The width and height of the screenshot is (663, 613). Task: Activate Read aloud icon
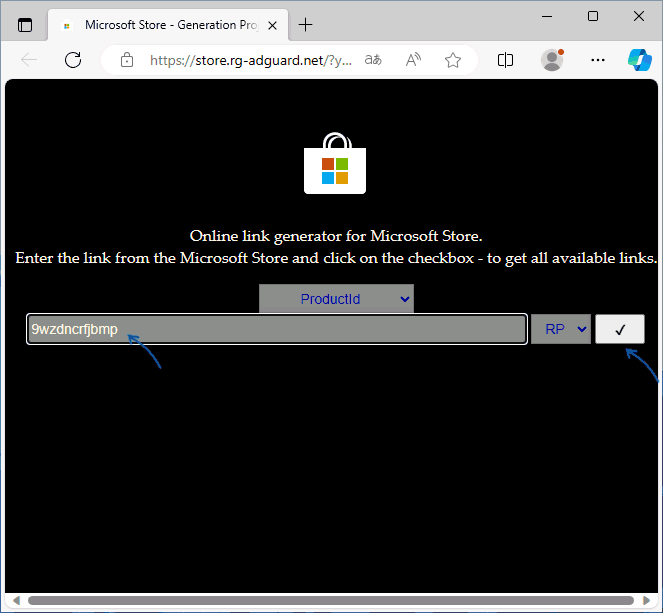tap(413, 60)
